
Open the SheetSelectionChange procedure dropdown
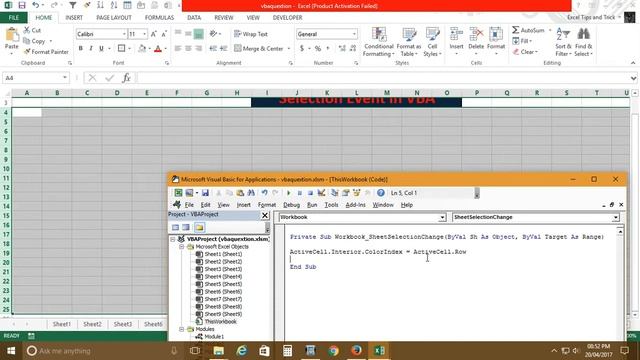(x=616, y=218)
